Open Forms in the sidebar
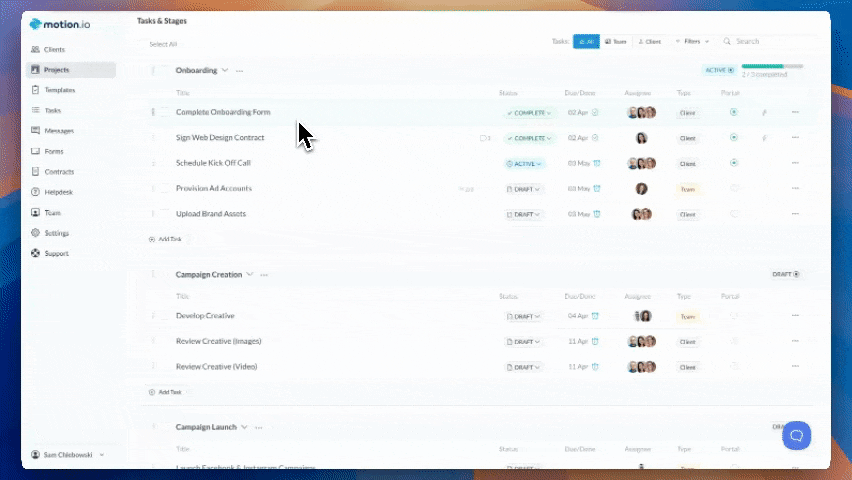Viewport: 852px width, 480px height. pyautogui.click(x=47, y=151)
